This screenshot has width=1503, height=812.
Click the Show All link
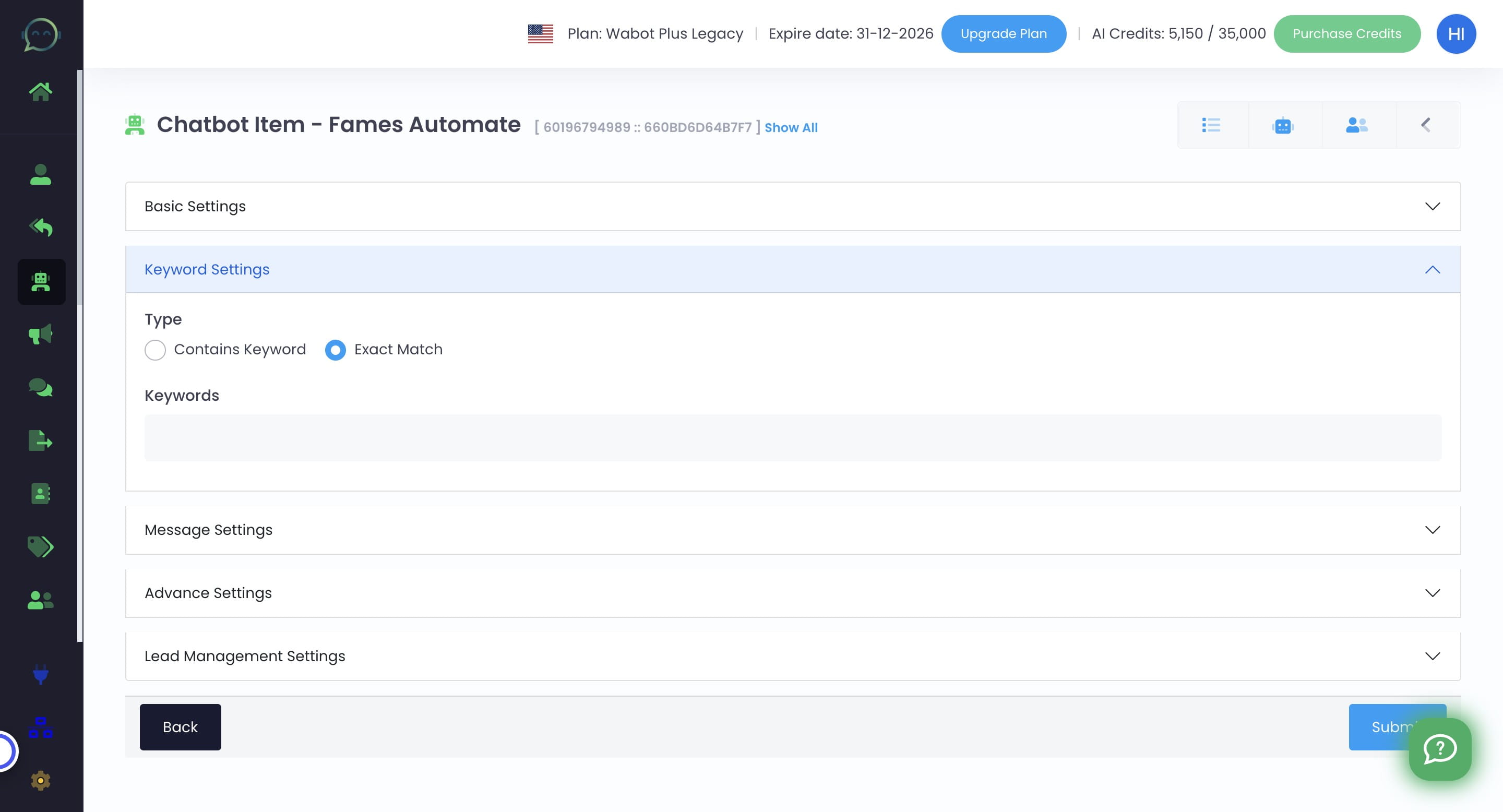point(791,128)
